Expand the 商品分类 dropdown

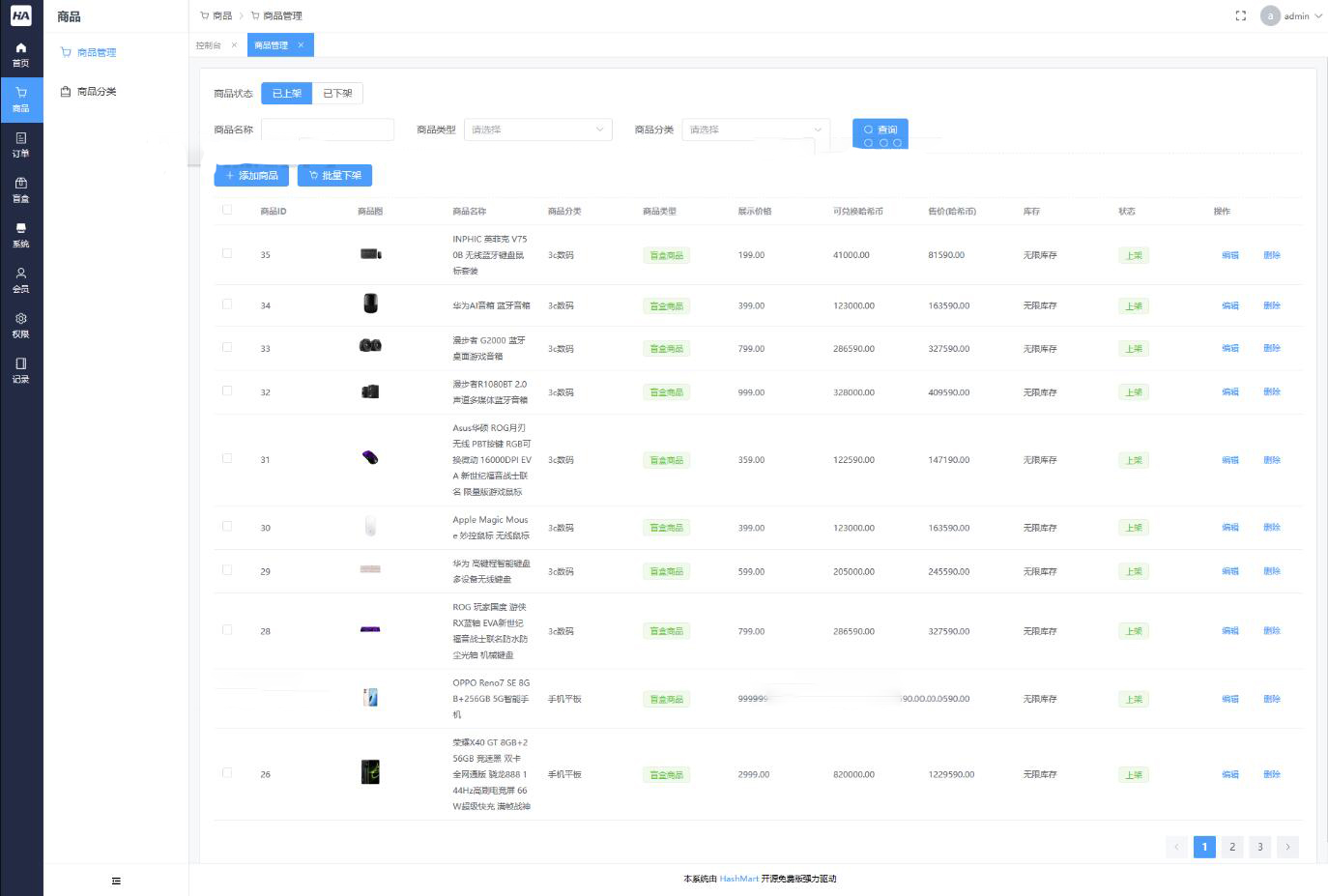755,130
